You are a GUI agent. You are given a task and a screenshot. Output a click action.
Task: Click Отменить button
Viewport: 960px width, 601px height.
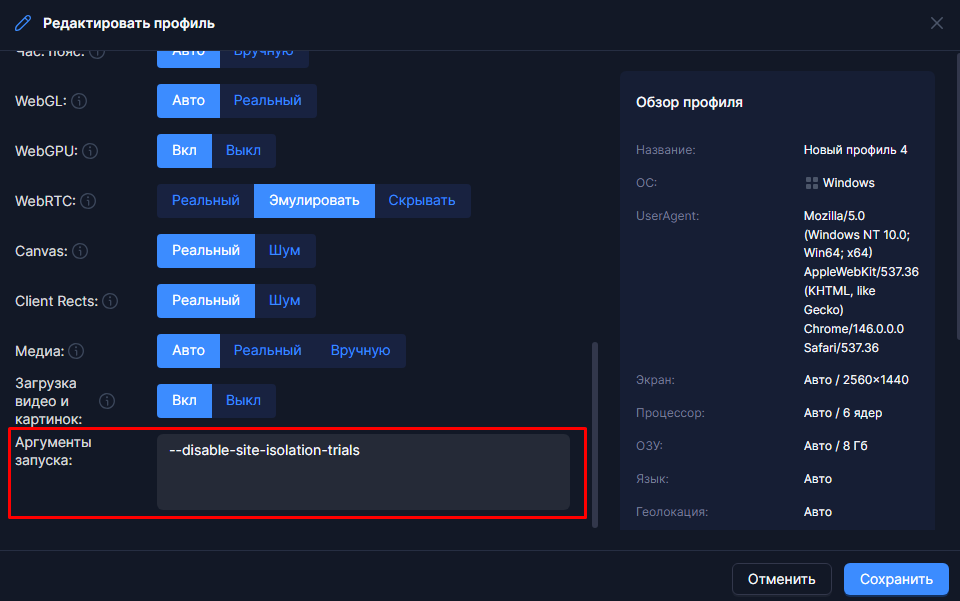point(782,579)
